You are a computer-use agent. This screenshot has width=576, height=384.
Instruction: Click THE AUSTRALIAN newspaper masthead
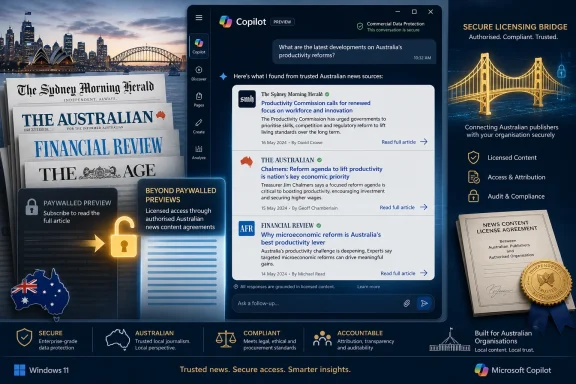click(x=87, y=119)
